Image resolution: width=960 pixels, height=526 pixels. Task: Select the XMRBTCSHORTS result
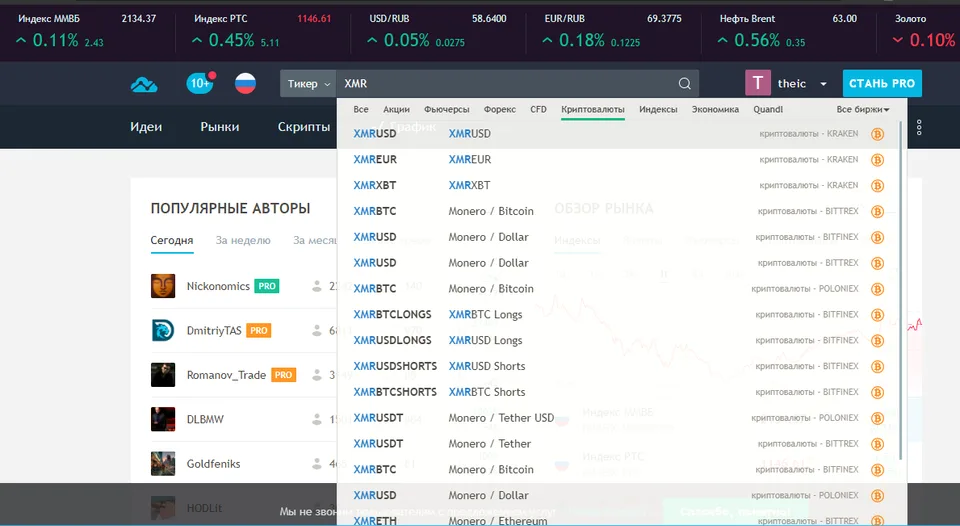coord(618,392)
